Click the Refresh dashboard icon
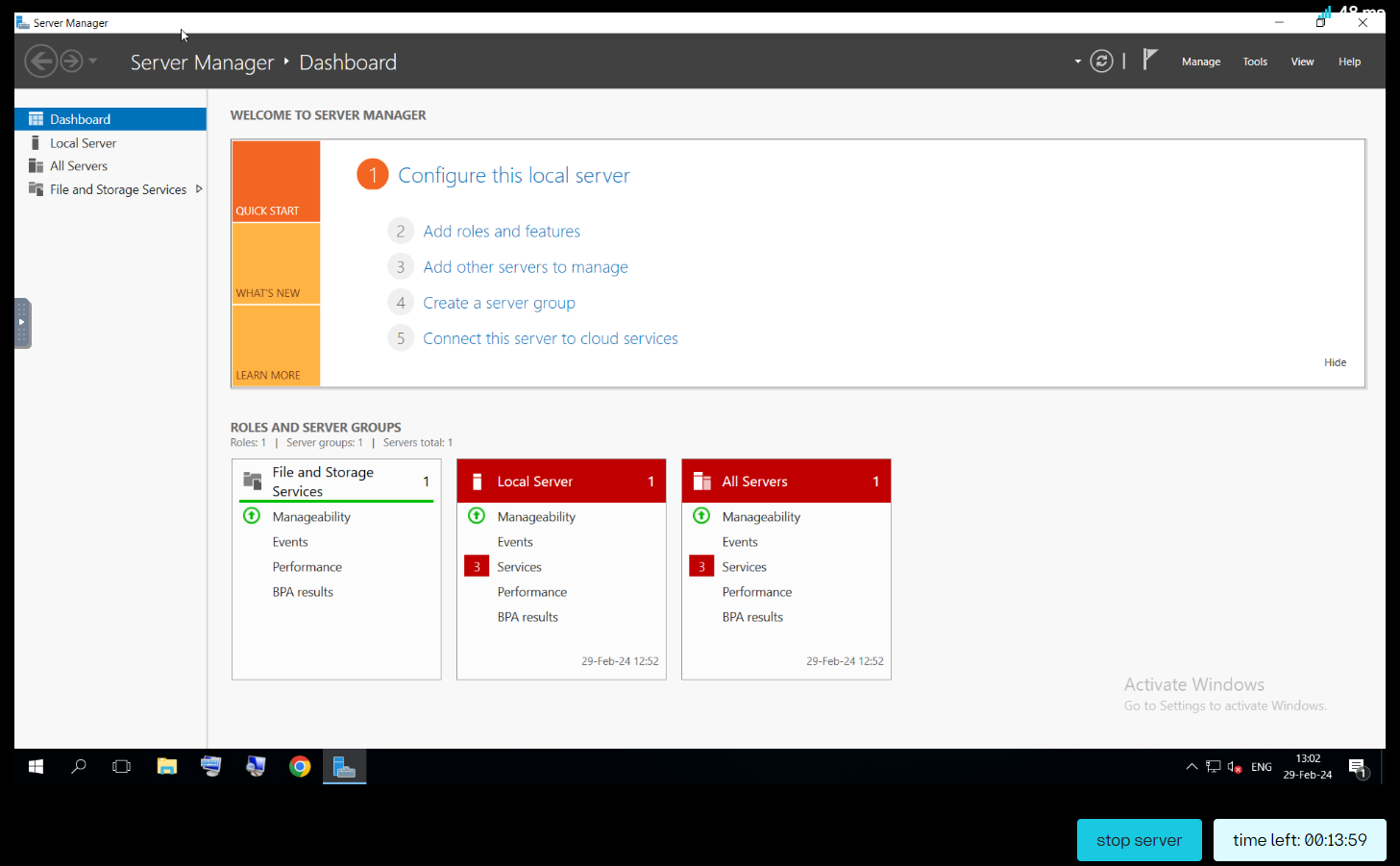This screenshot has width=1400, height=866. tap(1101, 62)
